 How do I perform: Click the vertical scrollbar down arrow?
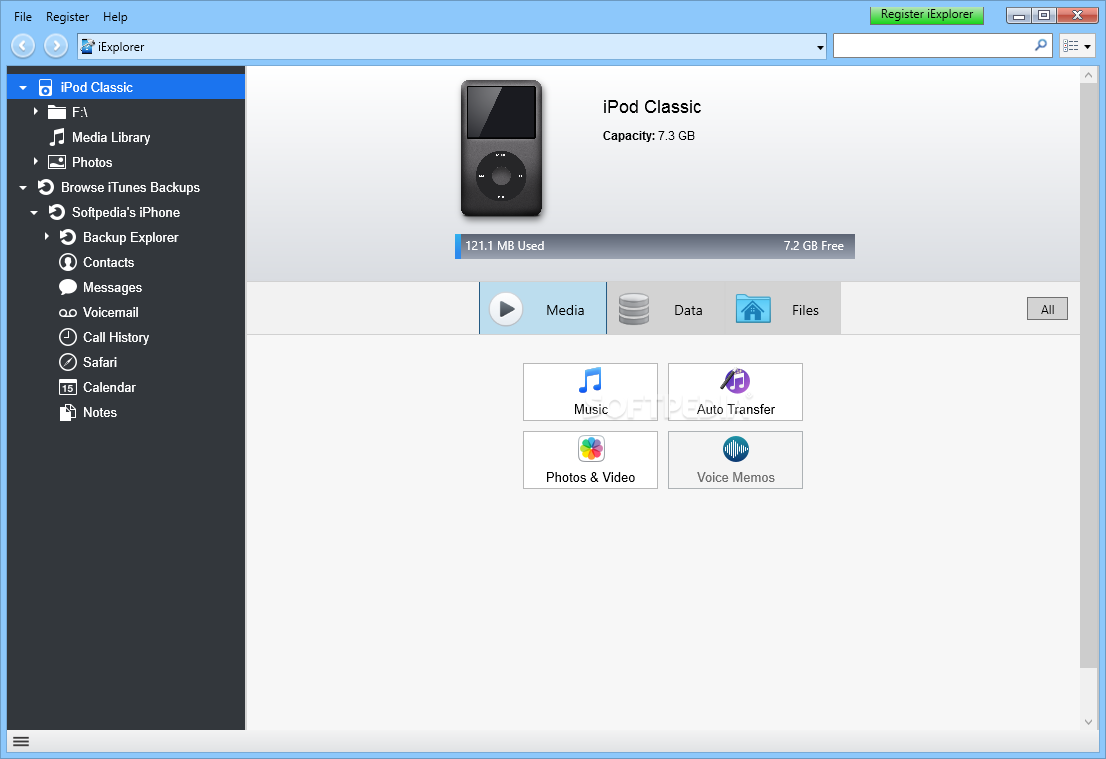pos(1088,722)
